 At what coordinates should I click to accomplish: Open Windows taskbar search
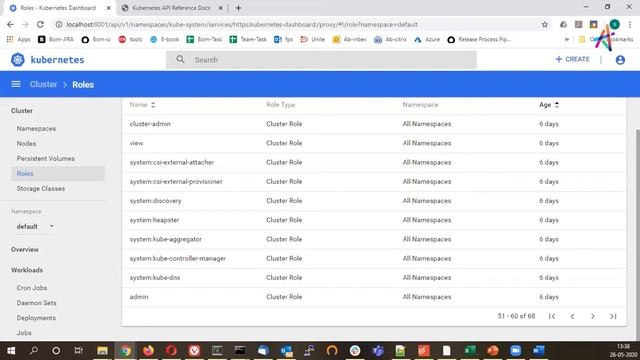coord(34,351)
